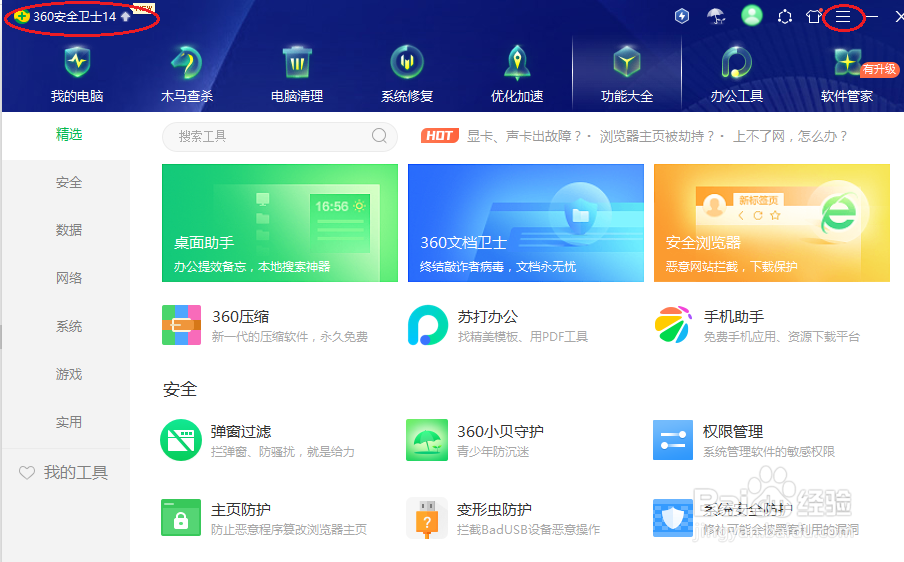Click the 系统安全防护 shield icon

click(x=673, y=518)
